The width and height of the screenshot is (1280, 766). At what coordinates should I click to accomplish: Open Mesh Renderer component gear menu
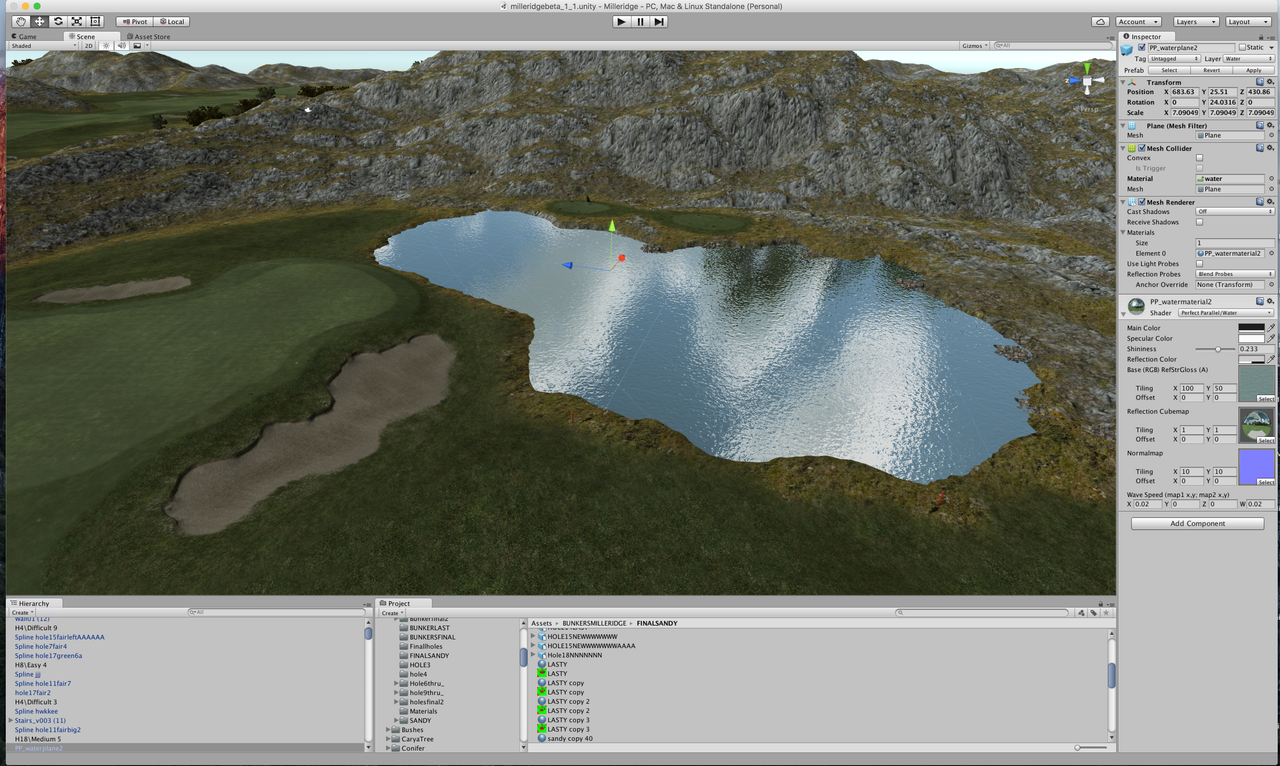[x=1271, y=202]
